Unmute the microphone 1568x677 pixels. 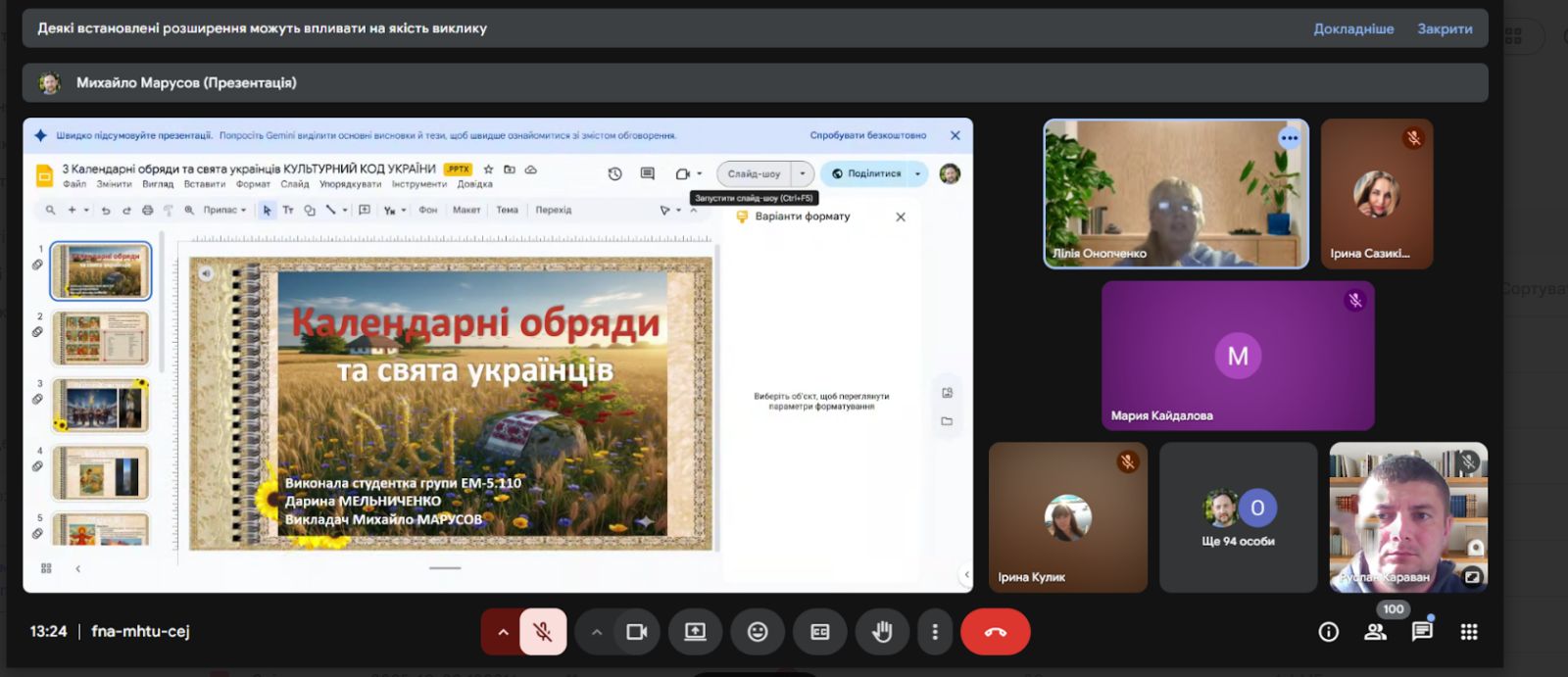[543, 632]
